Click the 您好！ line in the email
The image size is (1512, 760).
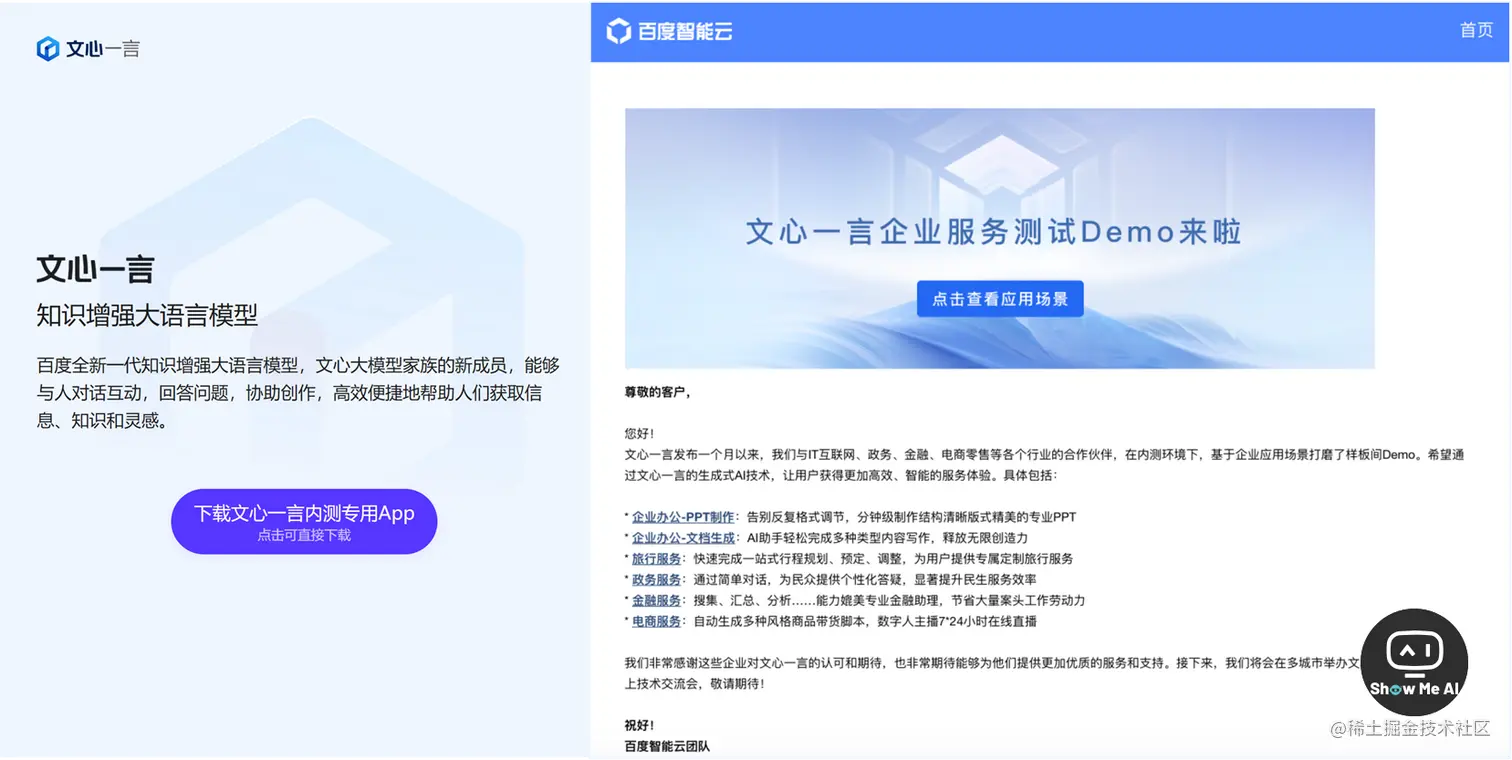640,434
